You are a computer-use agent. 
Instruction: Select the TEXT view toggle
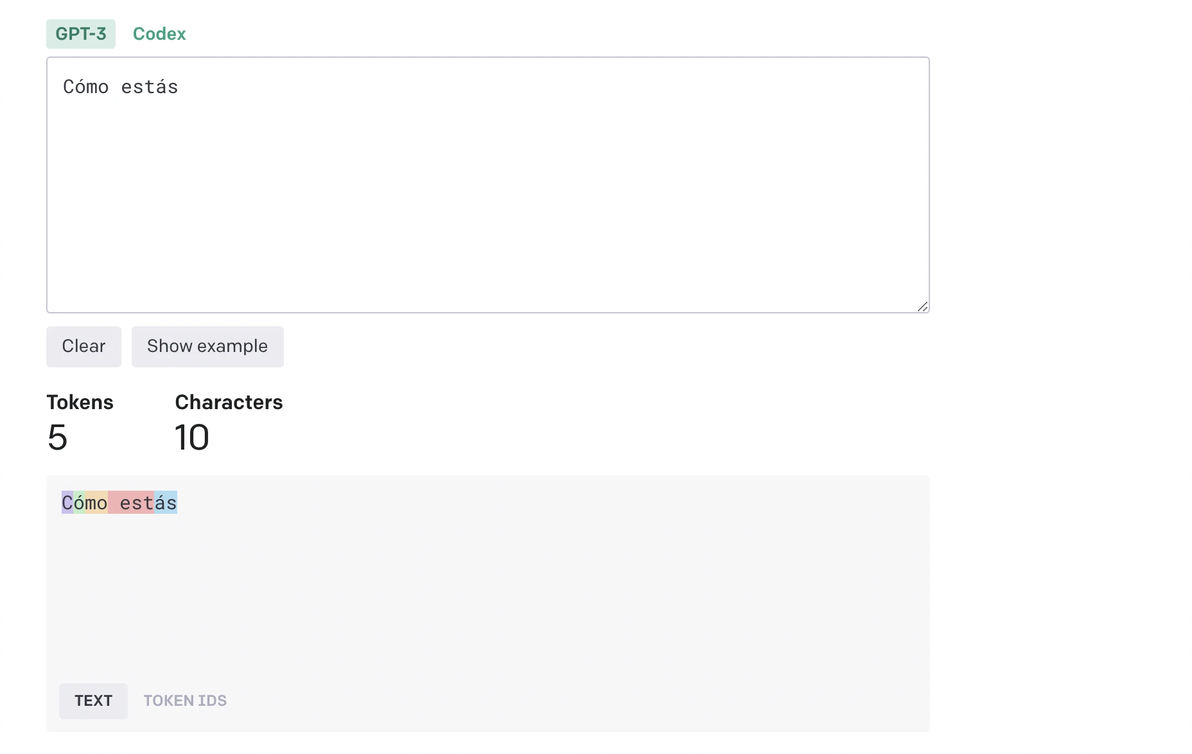point(93,701)
